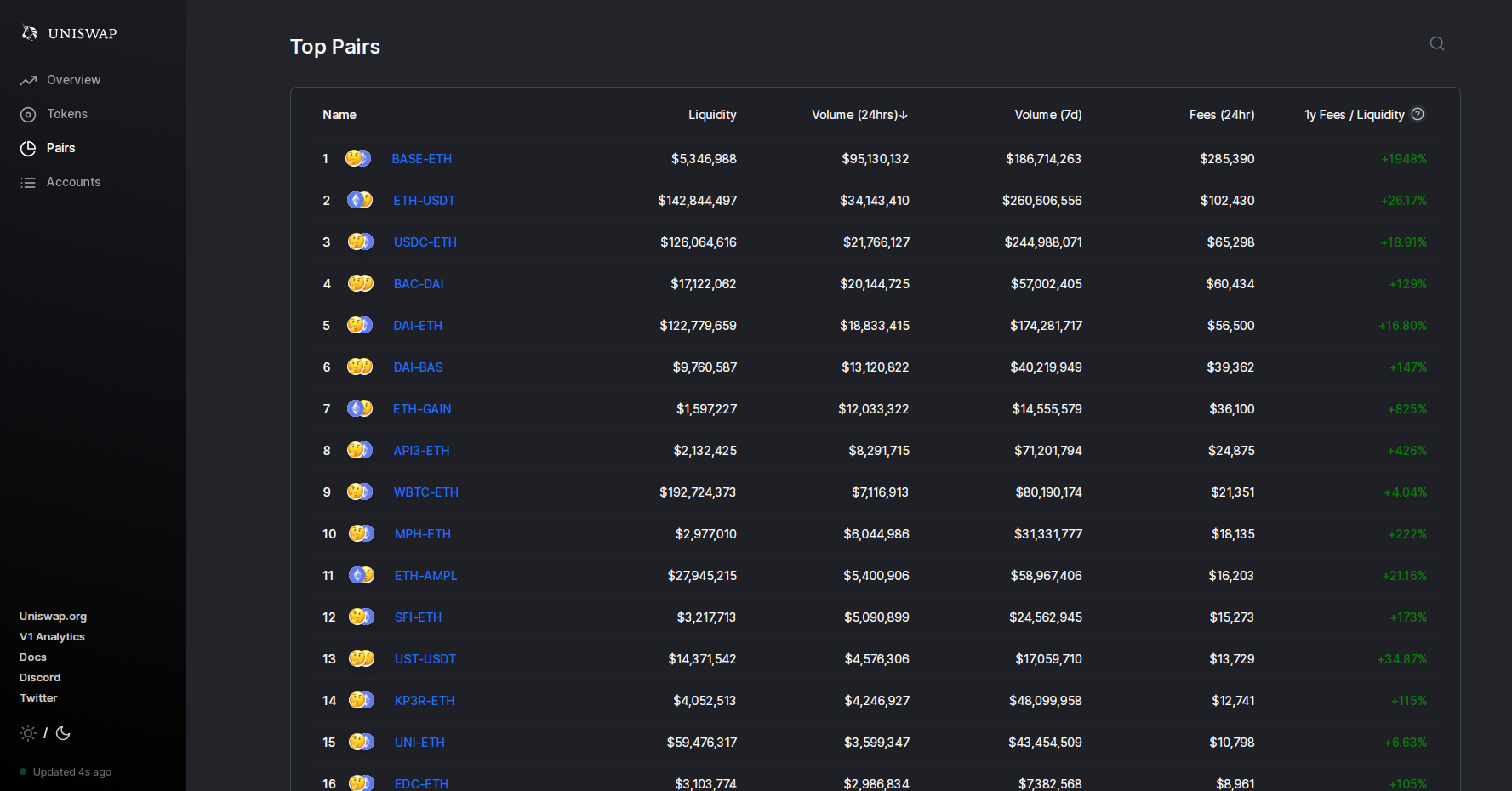Viewport: 1512px width, 791px height.
Task: Open the ETH-GAIN pair link
Action: coord(422,409)
